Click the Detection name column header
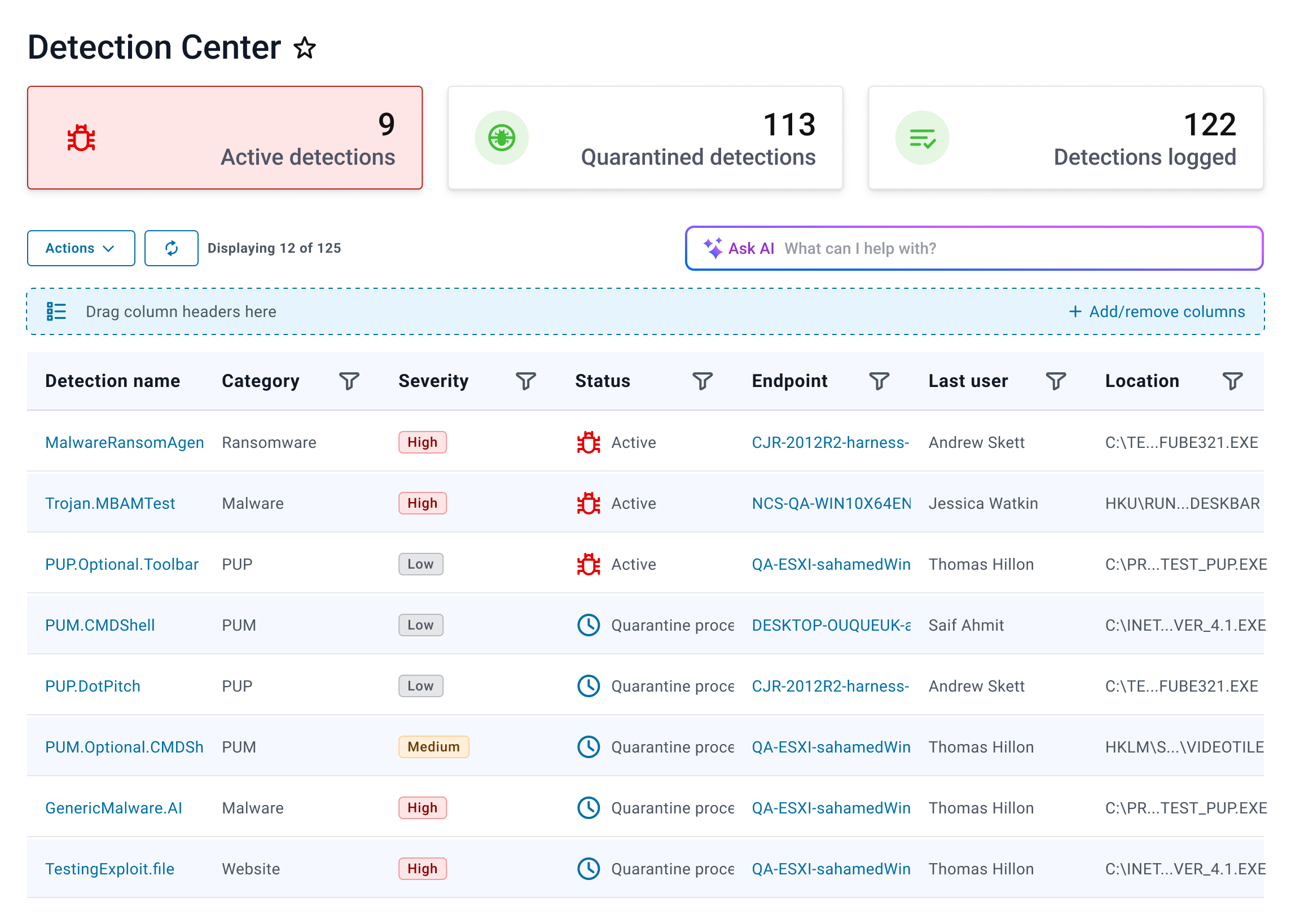Image resolution: width=1291 pixels, height=924 pixels. (113, 381)
